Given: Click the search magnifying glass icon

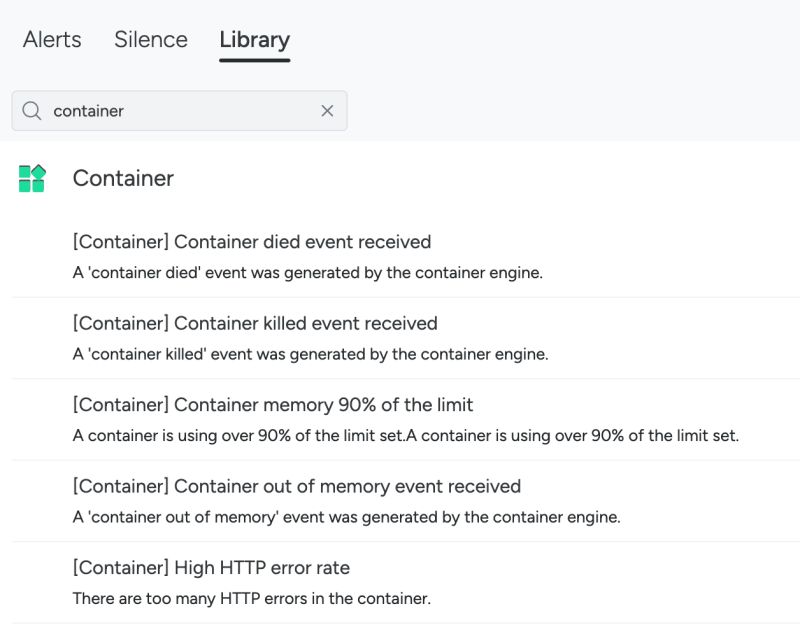Looking at the screenshot, I should (31, 111).
